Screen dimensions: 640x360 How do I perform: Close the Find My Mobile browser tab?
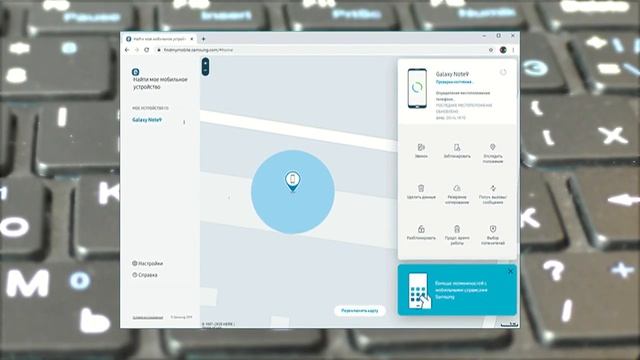(x=191, y=39)
